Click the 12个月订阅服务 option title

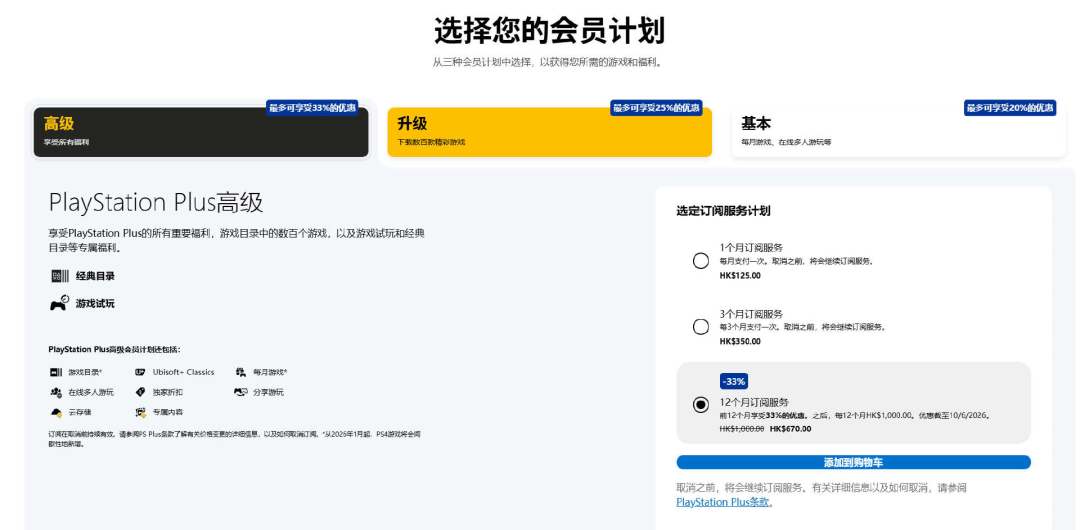(x=754, y=402)
